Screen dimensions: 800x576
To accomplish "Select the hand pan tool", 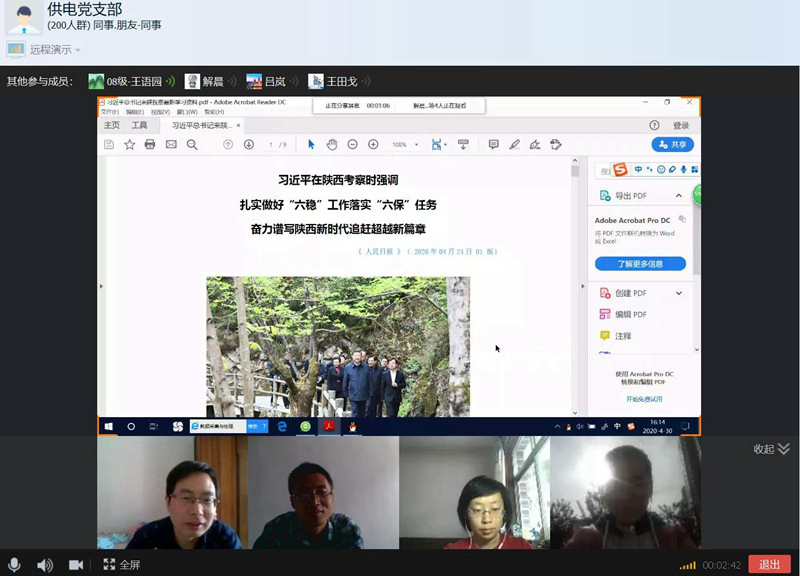I will pos(332,145).
